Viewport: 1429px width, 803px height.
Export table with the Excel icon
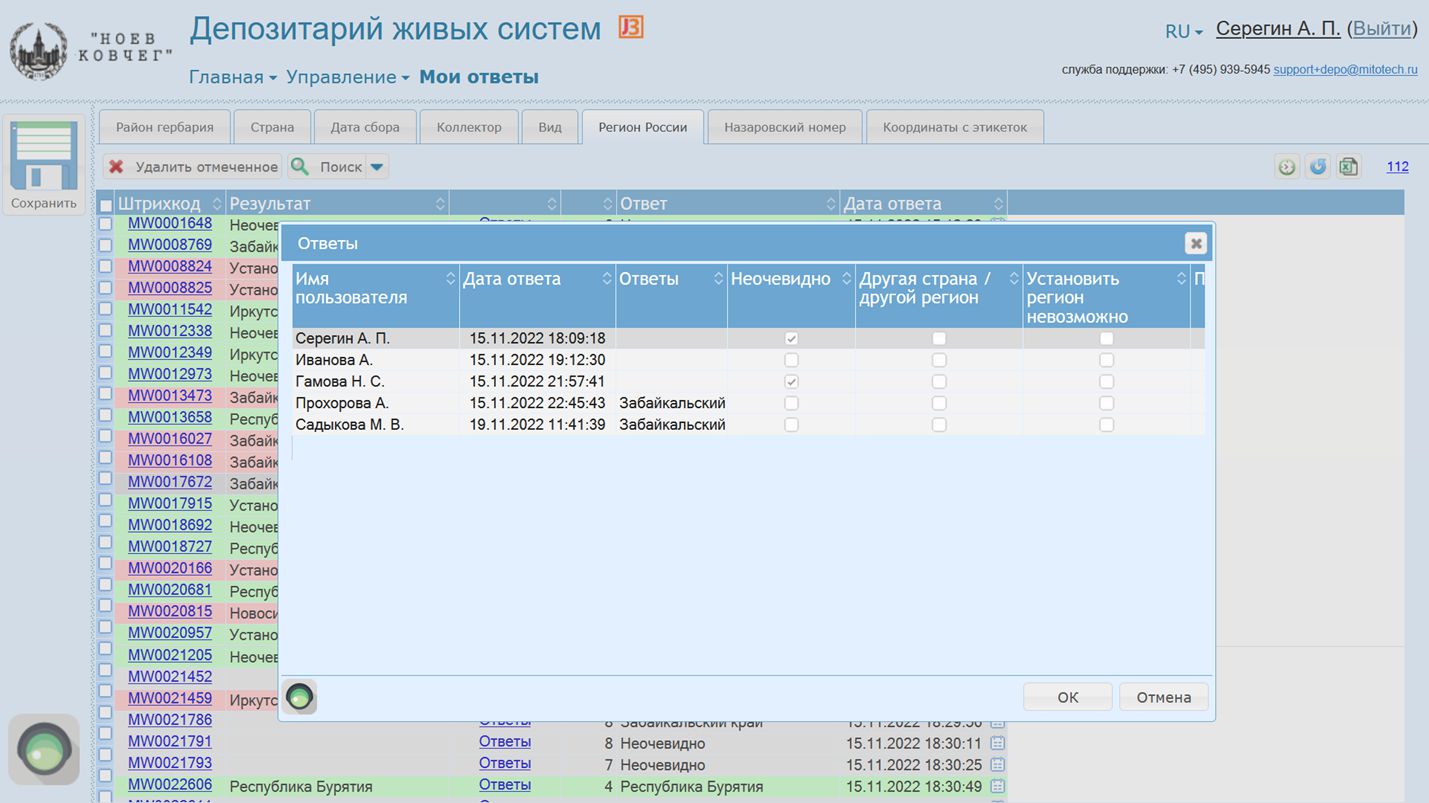pos(1349,167)
